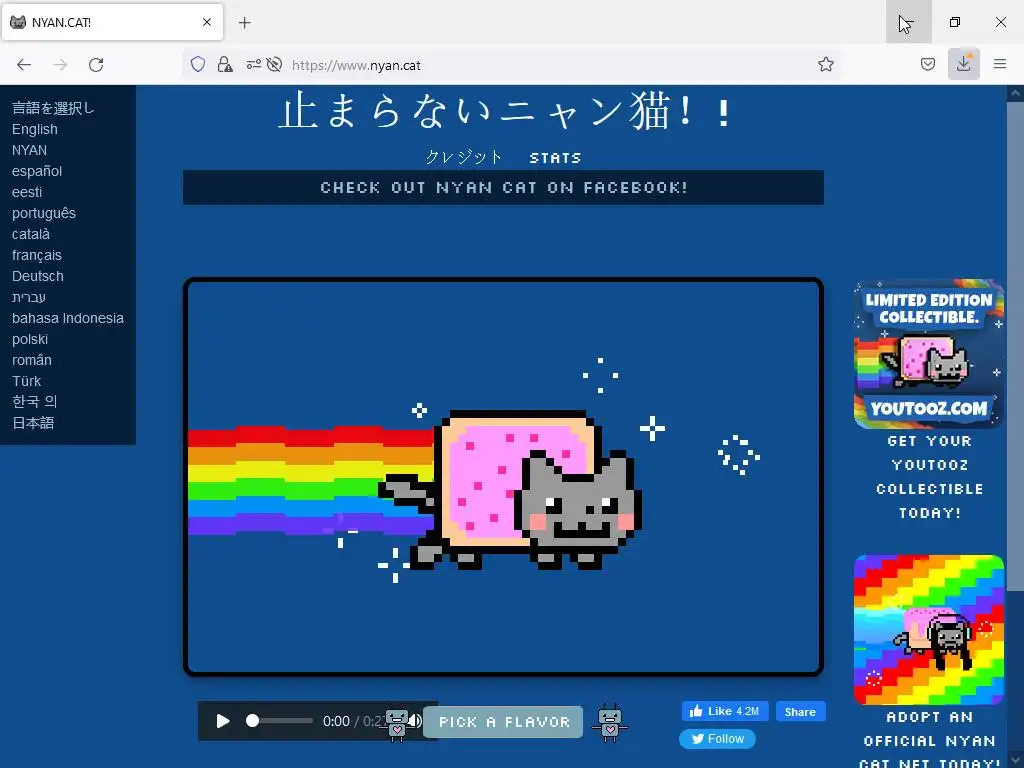Select the Hebrew עברית language
The width and height of the screenshot is (1024, 768).
(29, 297)
